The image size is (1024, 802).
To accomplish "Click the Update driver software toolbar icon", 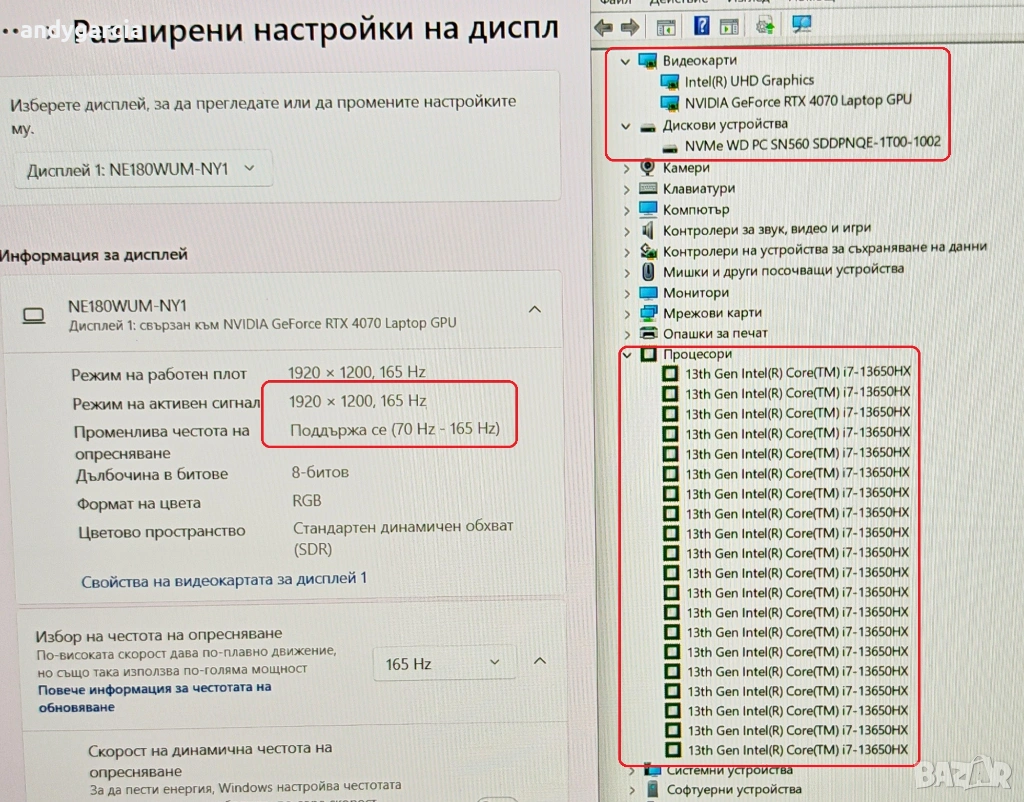I will pyautogui.click(x=765, y=26).
